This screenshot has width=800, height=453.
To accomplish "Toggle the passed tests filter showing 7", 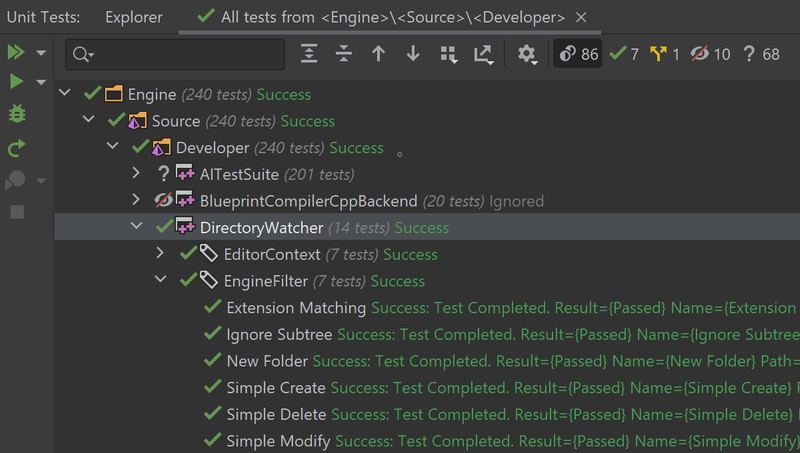I will 624,54.
